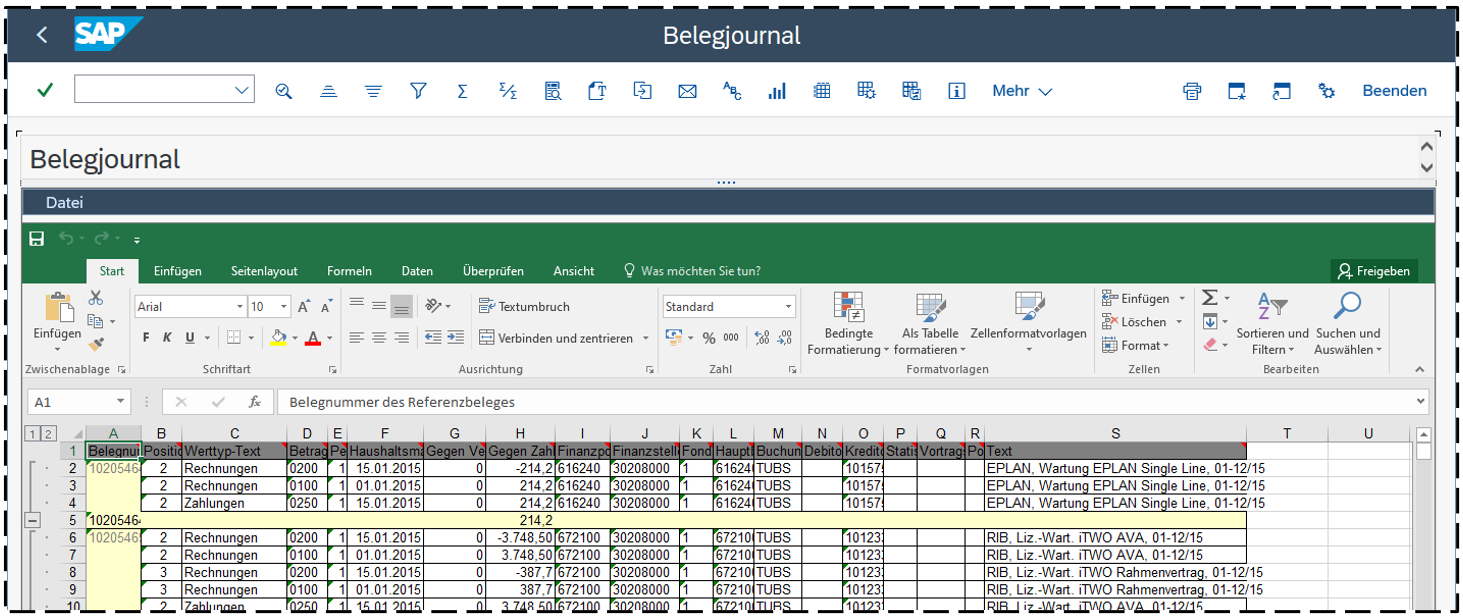Expand the Mehr menu in SAP toolbar

[1022, 91]
